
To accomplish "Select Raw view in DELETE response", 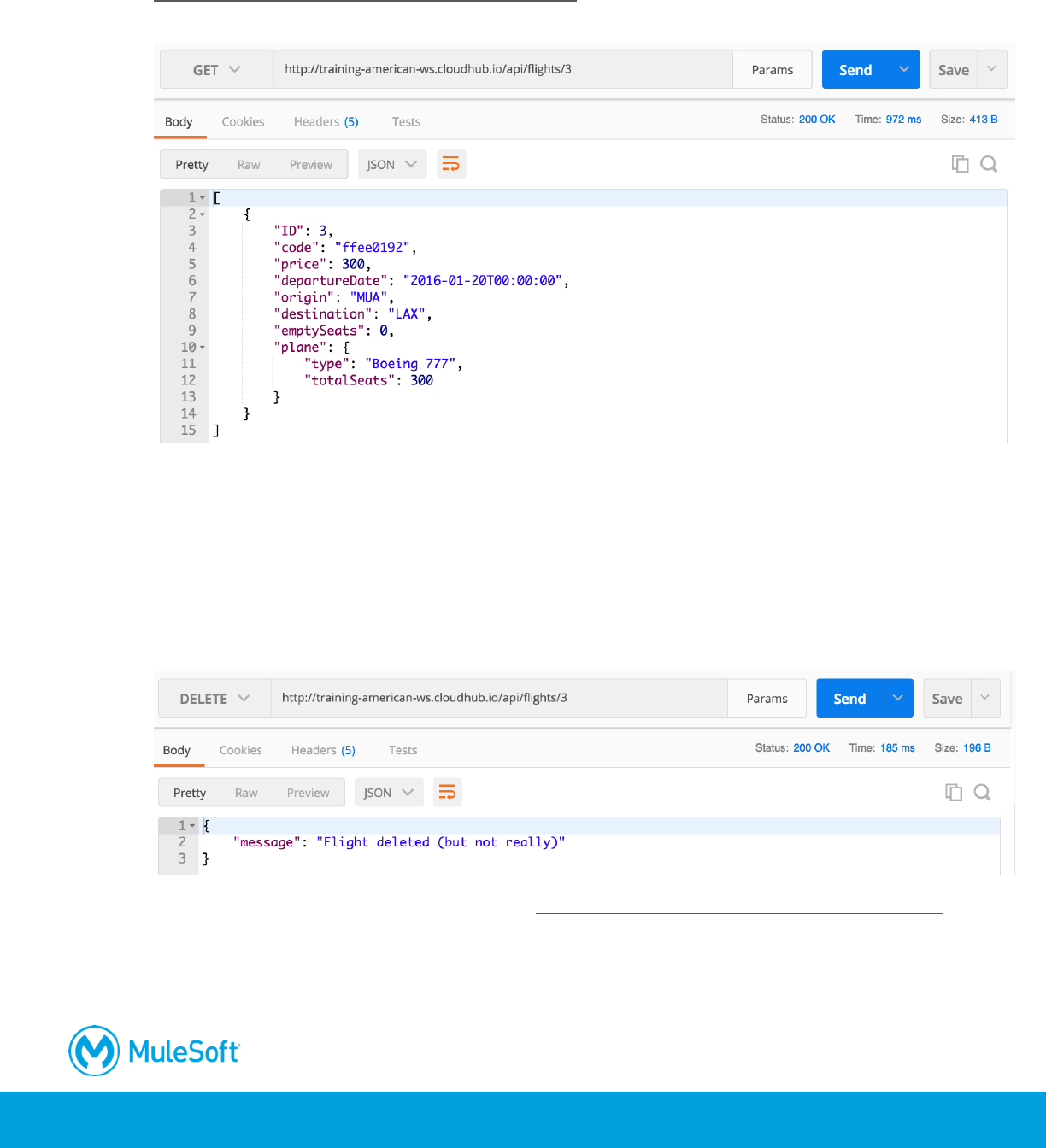I will tap(246, 793).
